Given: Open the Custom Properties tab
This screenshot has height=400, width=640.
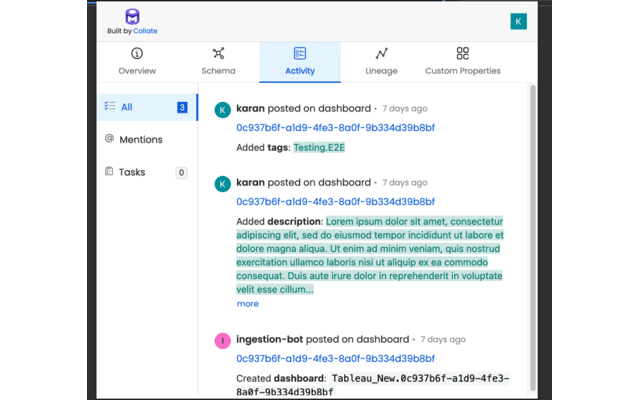Looking at the screenshot, I should [x=463, y=62].
